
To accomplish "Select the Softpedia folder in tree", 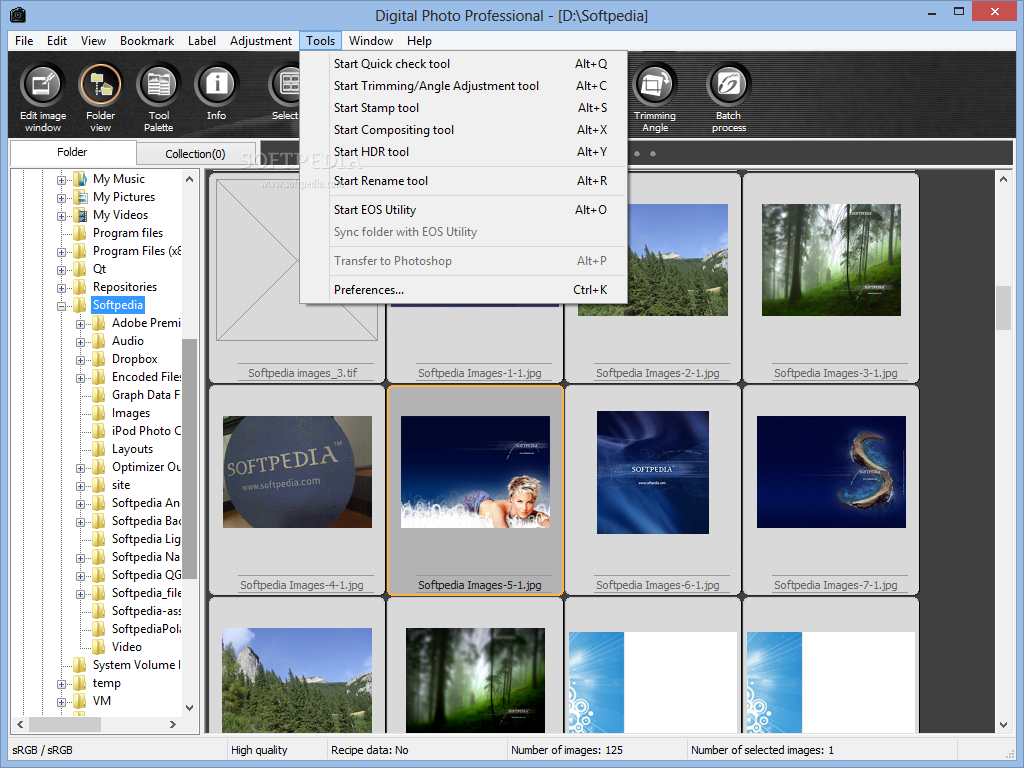I will tap(118, 305).
